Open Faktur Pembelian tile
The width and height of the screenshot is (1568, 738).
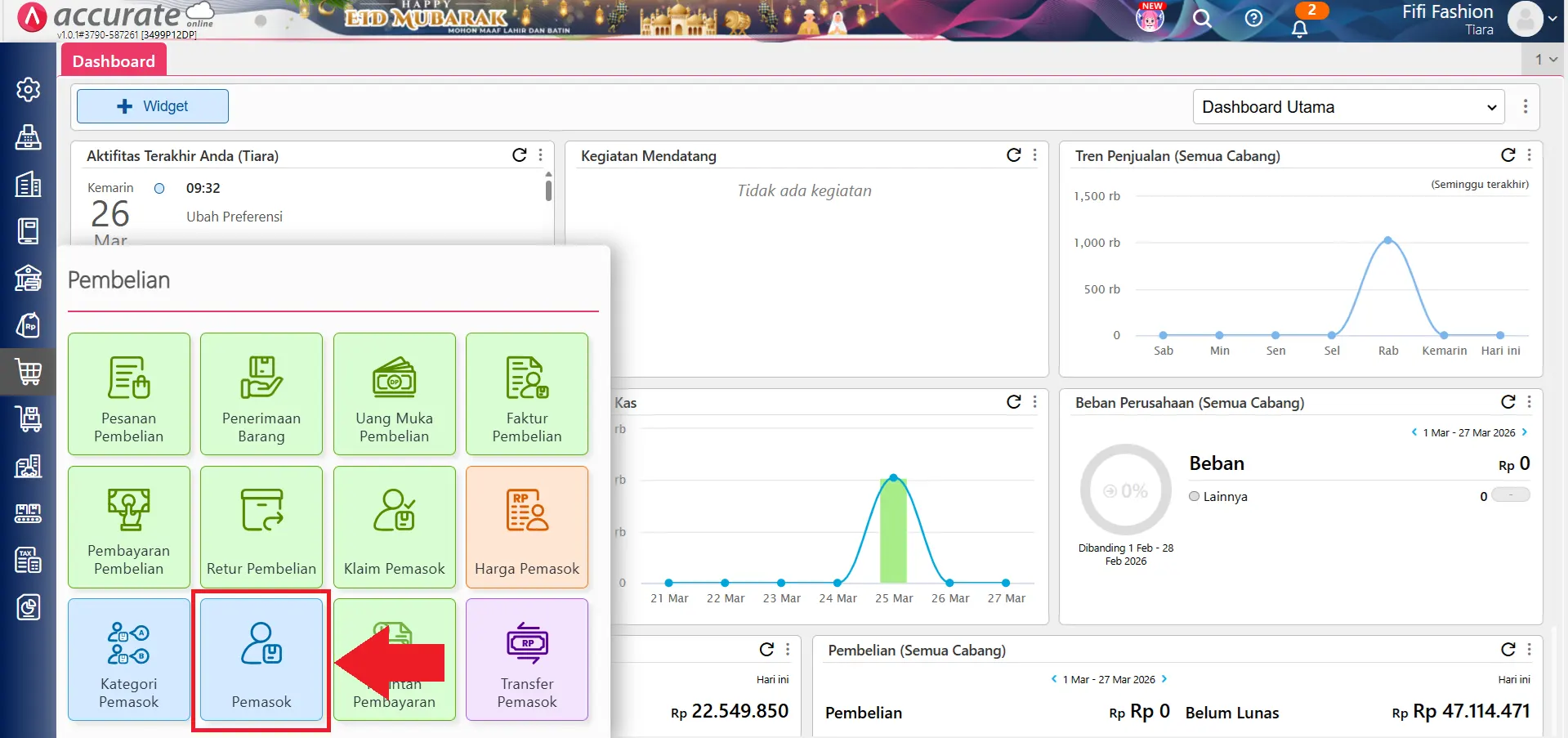pos(527,394)
